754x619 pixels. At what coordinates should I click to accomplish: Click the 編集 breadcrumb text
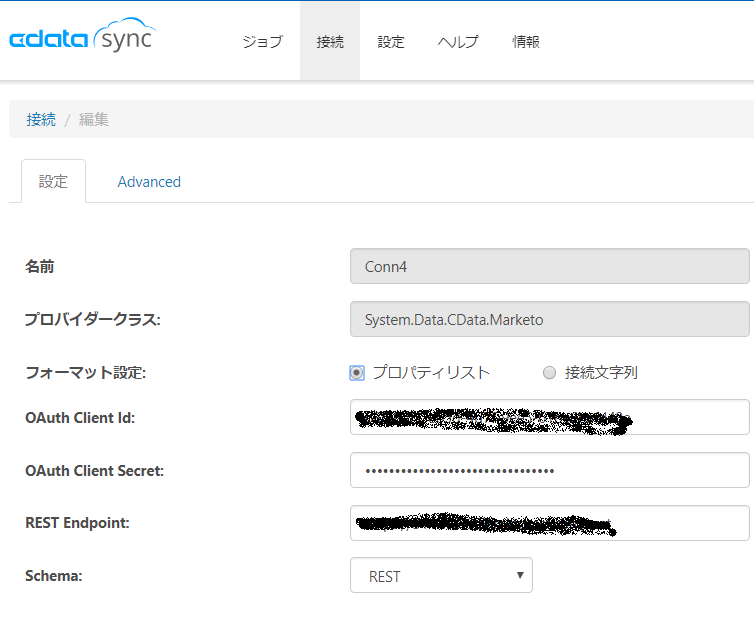(94, 119)
